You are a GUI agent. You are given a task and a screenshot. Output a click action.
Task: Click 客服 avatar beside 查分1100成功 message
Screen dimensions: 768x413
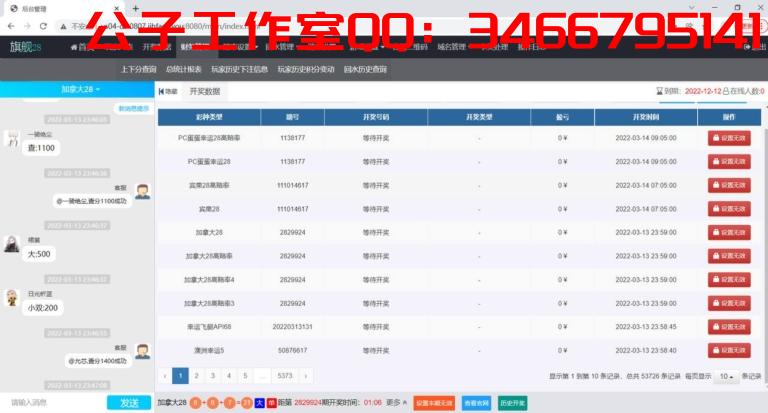click(x=143, y=192)
